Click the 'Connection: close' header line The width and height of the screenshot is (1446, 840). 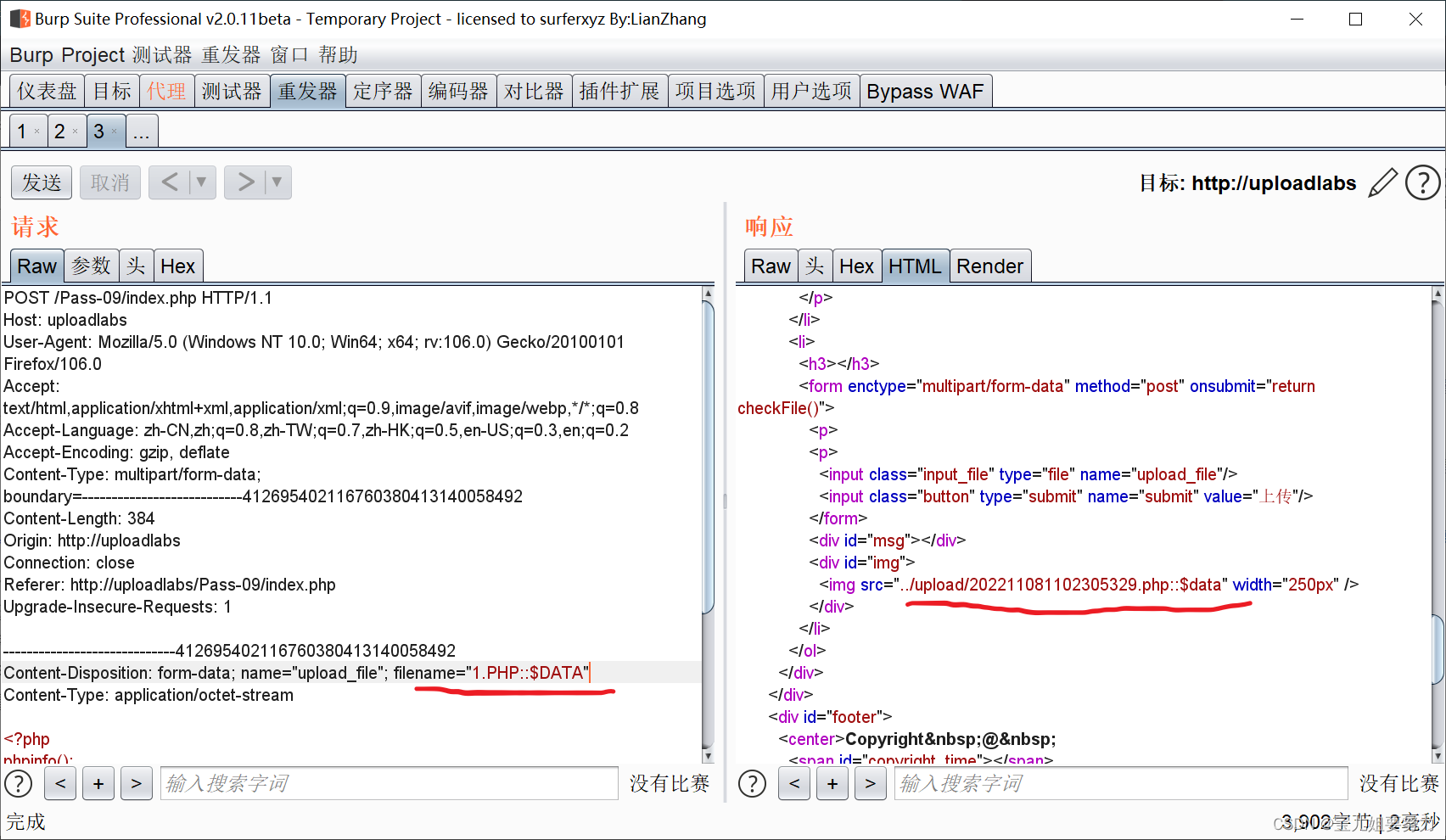tap(70, 563)
